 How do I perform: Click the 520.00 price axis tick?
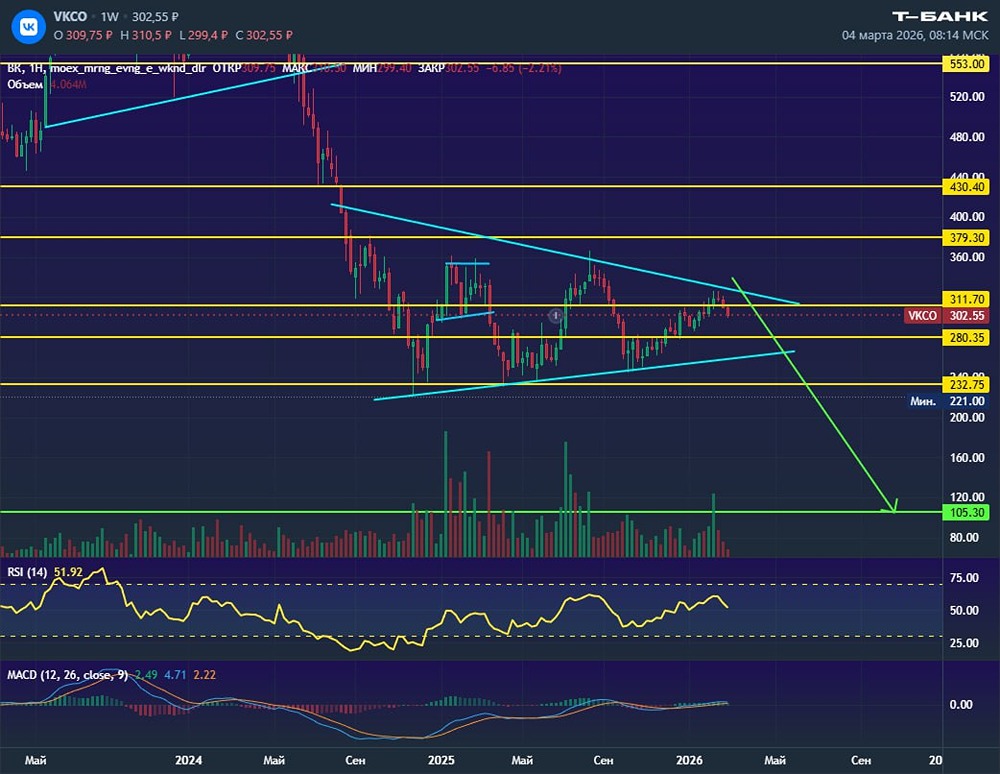tap(967, 97)
